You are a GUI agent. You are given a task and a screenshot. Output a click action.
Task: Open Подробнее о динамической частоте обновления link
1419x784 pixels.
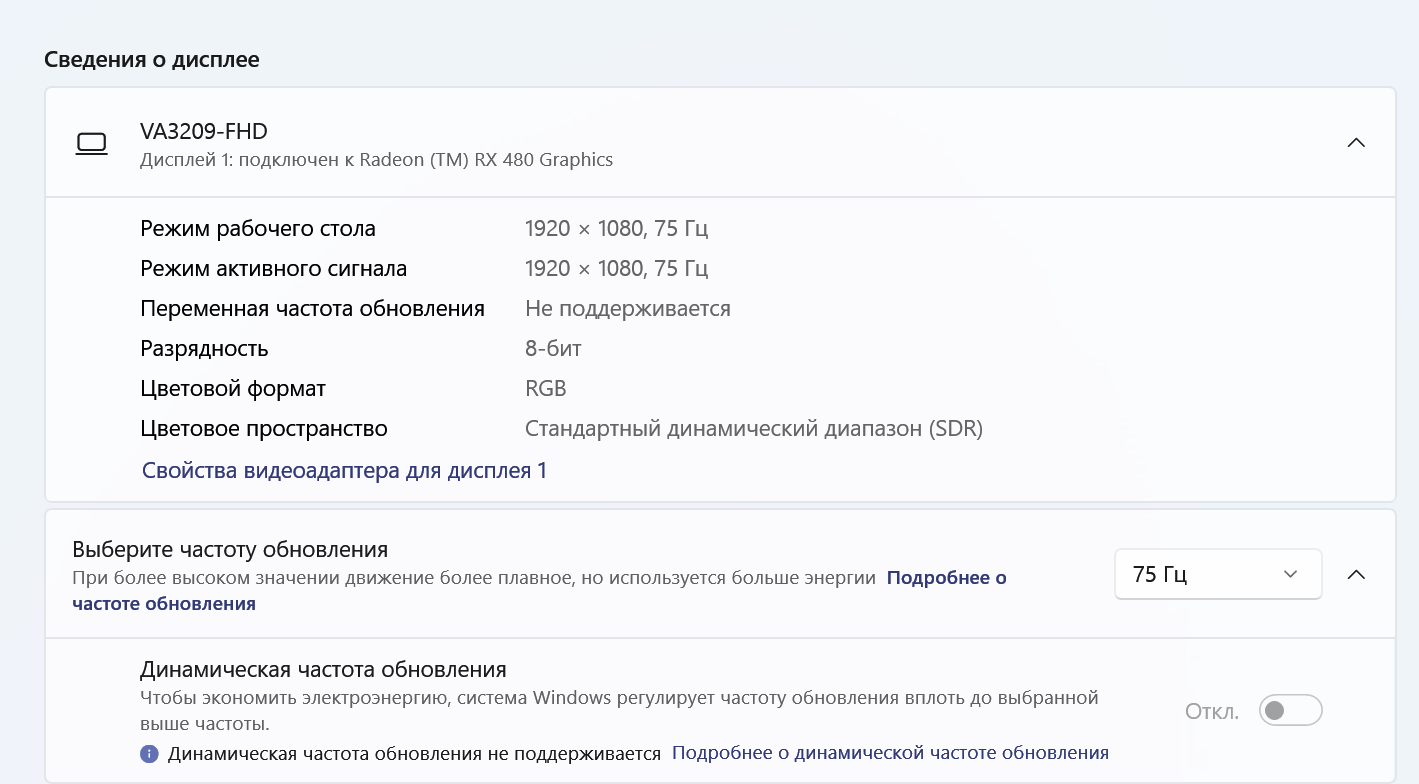click(890, 753)
